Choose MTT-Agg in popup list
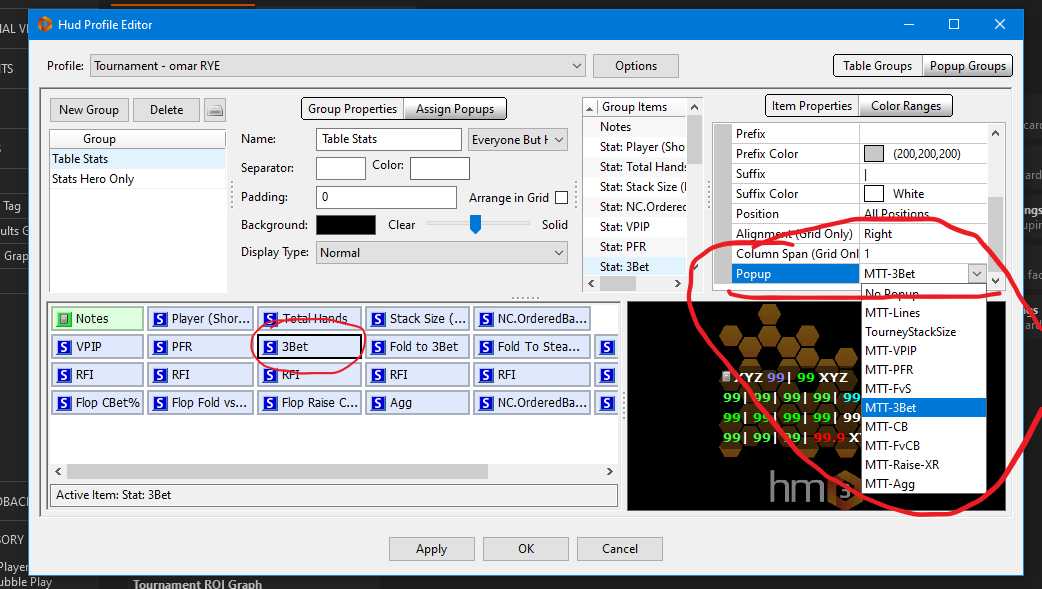1042x589 pixels. [x=924, y=484]
